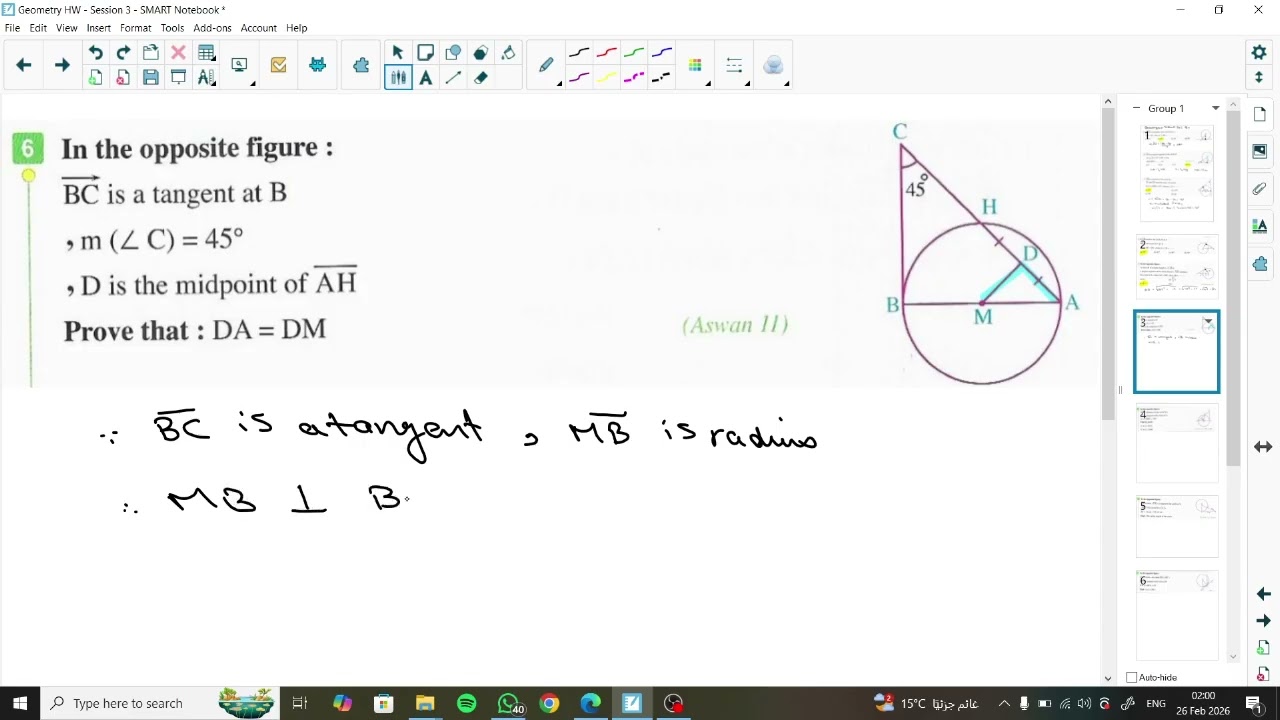
Task: Open the pen types selector
Action: [546, 65]
